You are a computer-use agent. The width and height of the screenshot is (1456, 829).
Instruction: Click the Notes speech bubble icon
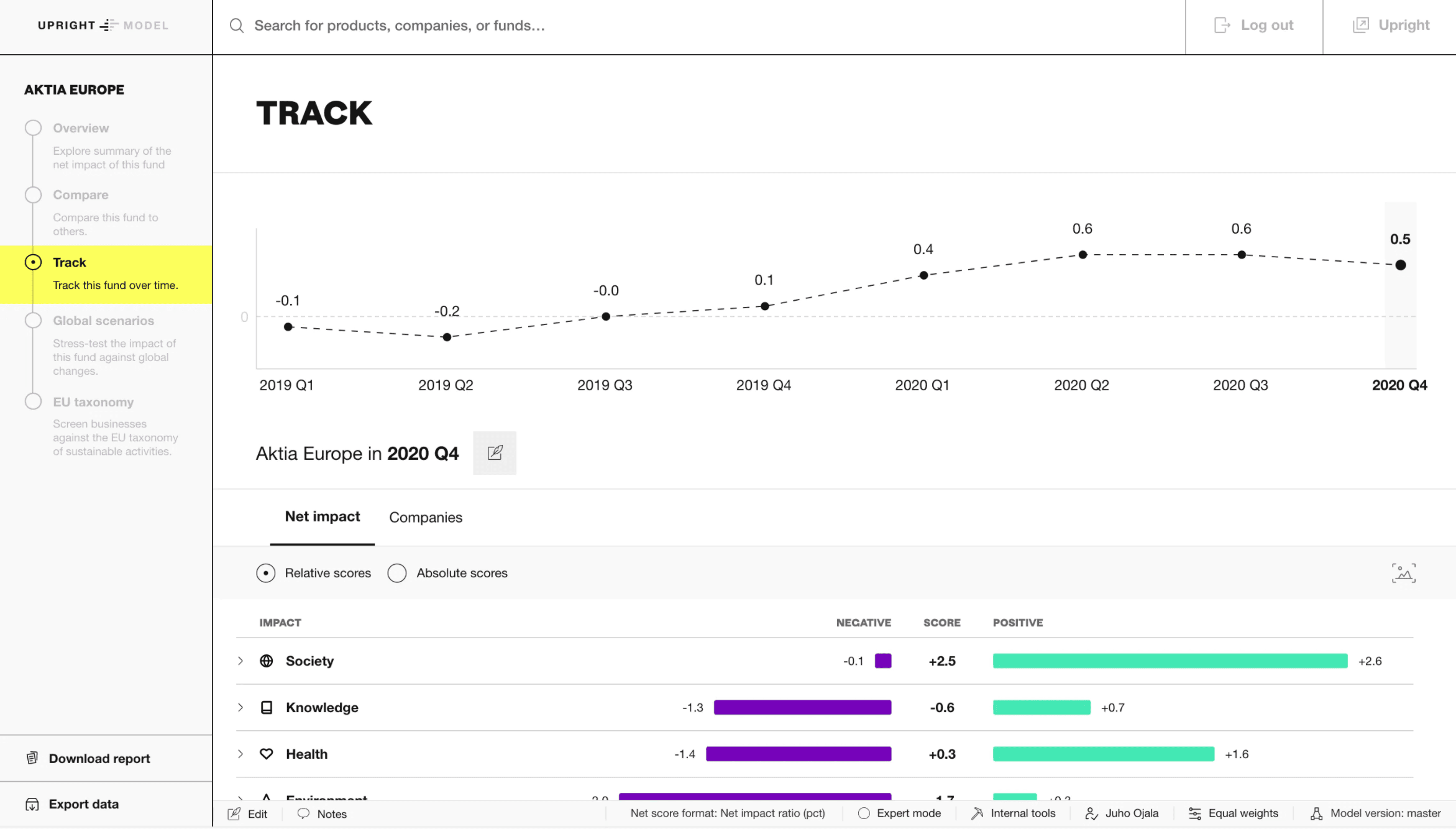tap(303, 813)
